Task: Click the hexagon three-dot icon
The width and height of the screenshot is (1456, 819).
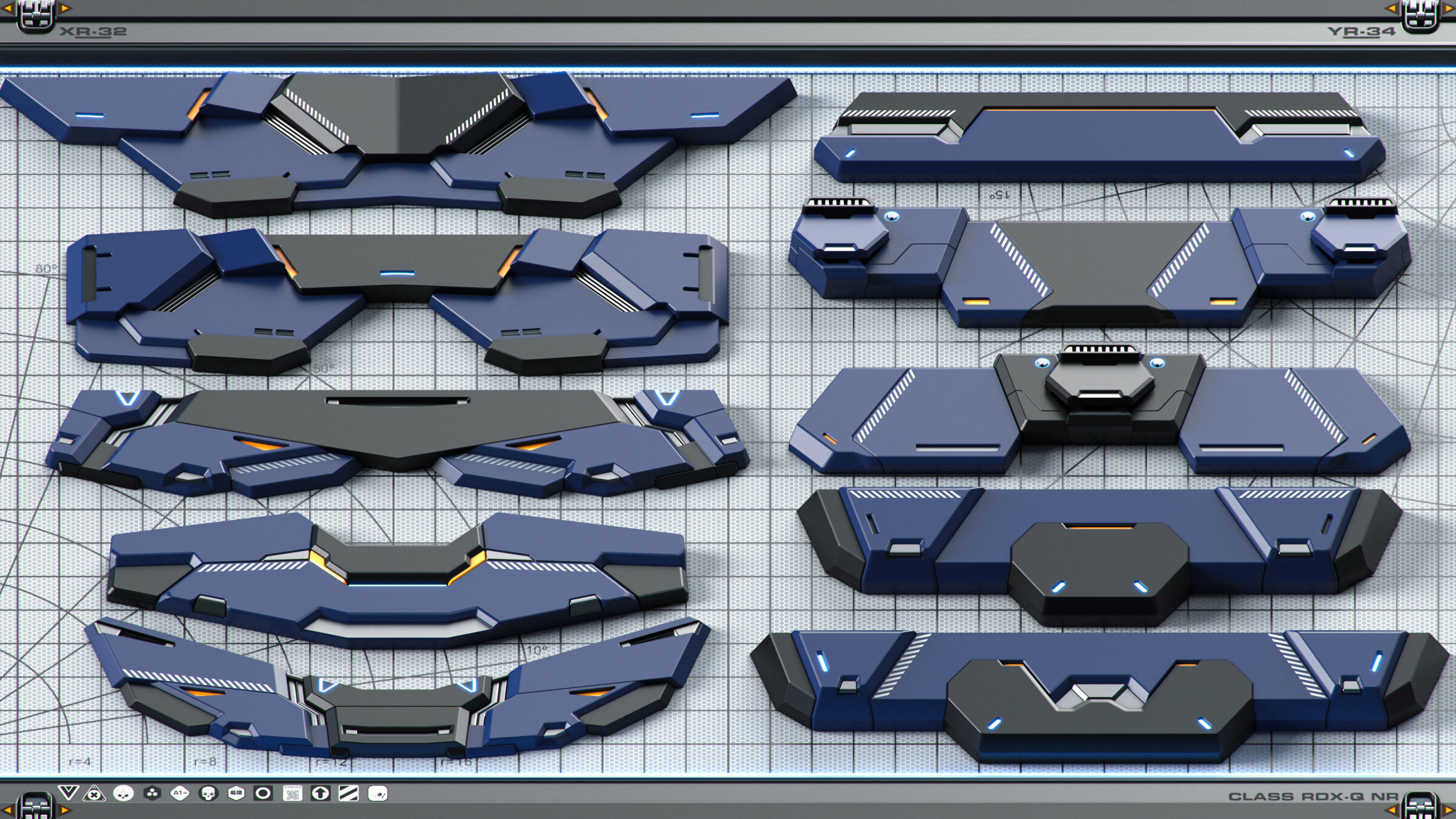Action: coord(152,794)
